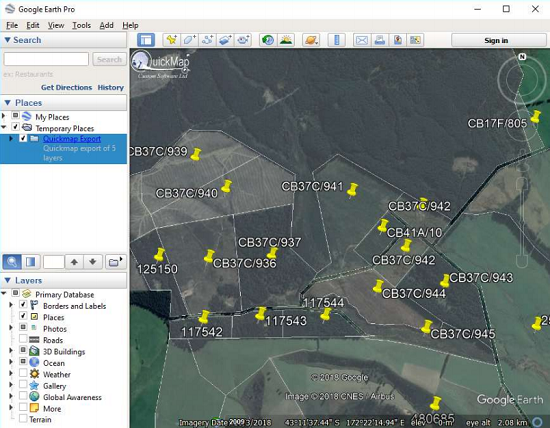Open the historical imagery clock icon
550x428 pixels.
(x=268, y=40)
